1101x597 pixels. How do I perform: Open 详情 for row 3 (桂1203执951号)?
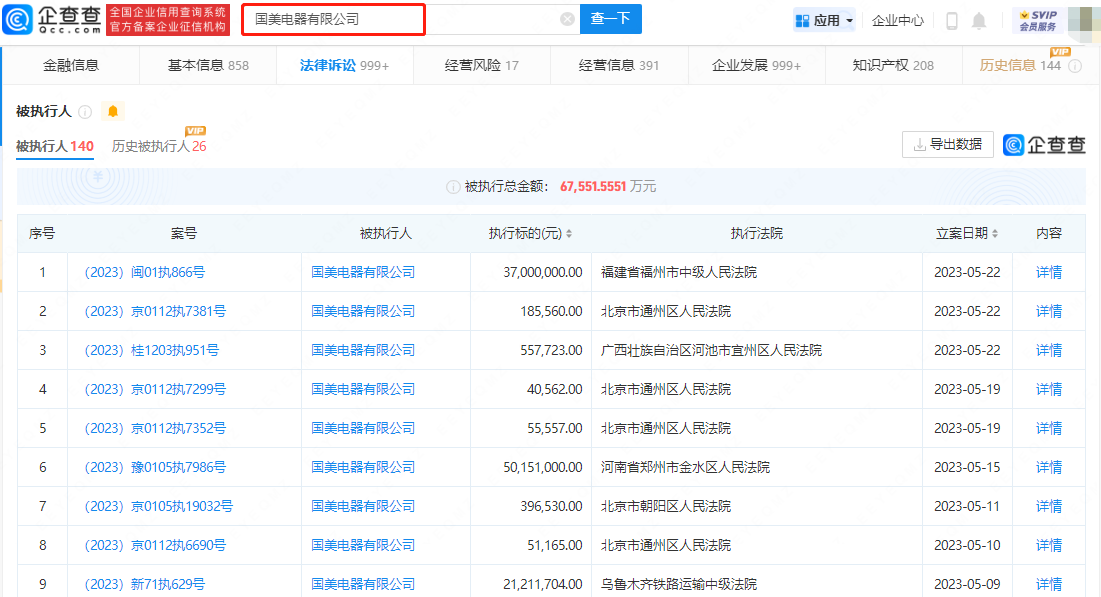point(1049,350)
